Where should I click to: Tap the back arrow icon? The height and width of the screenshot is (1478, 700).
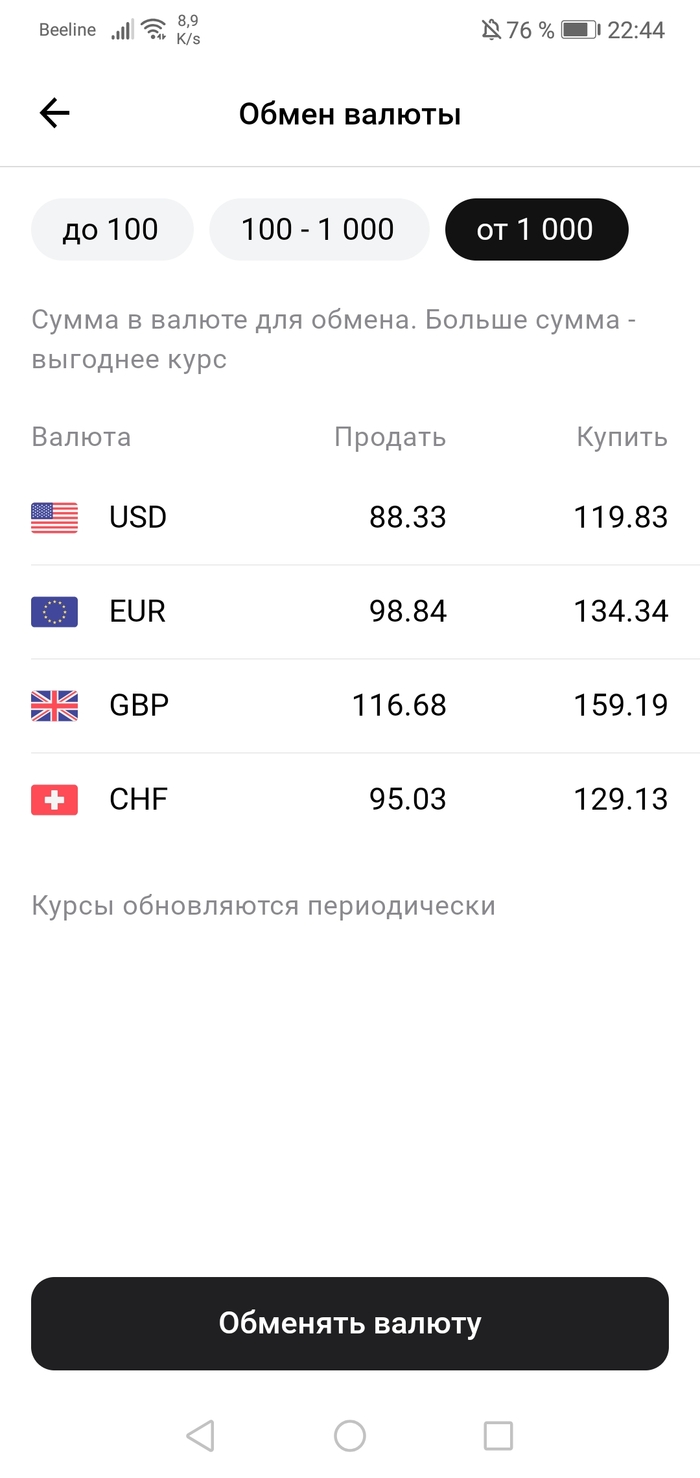[x=55, y=114]
